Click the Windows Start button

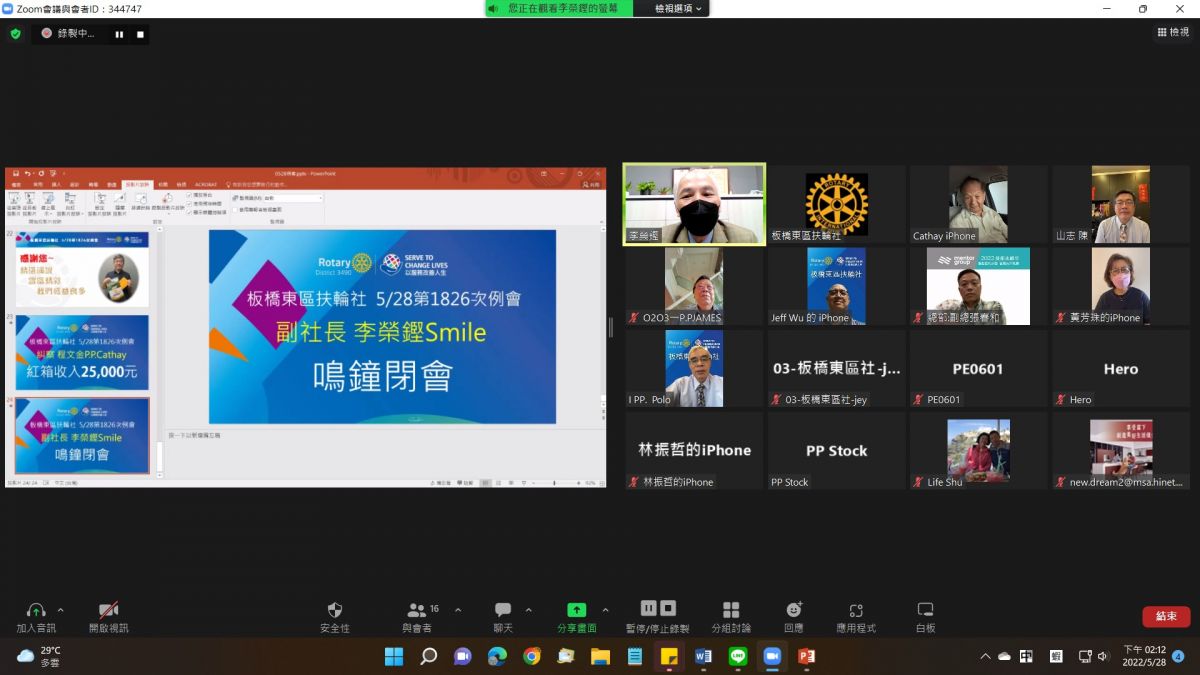[x=394, y=656]
